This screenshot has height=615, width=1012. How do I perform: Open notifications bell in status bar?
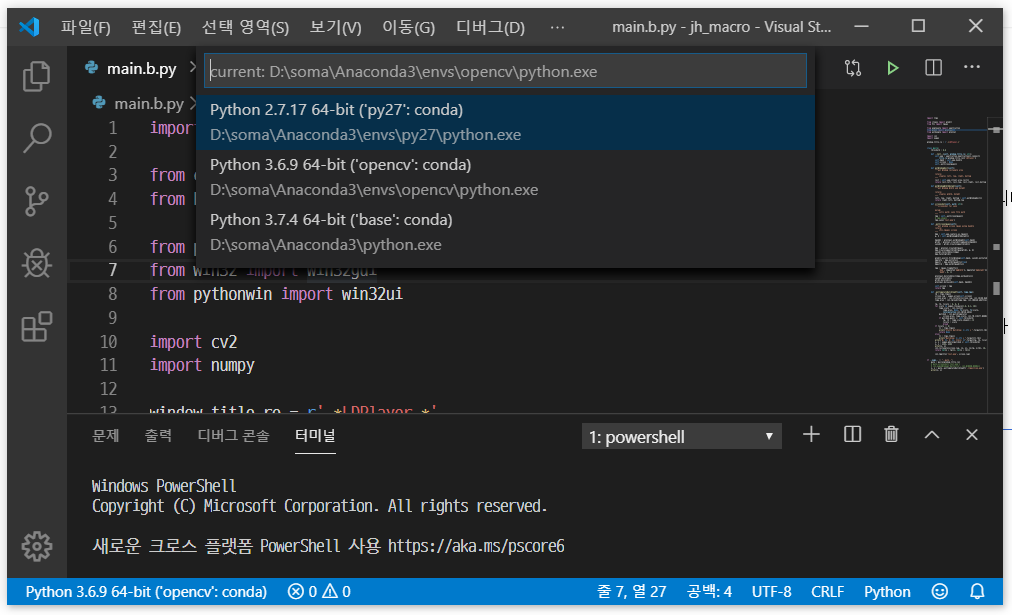[x=977, y=592]
